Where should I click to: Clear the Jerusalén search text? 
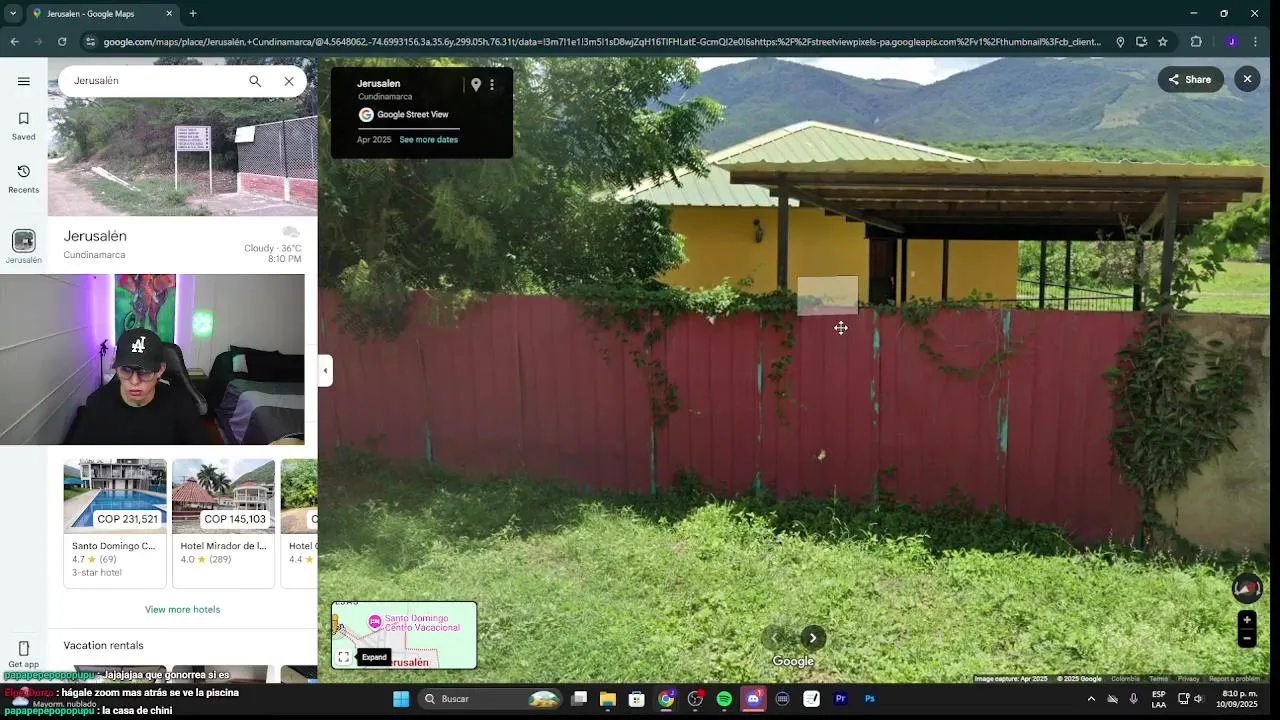289,81
